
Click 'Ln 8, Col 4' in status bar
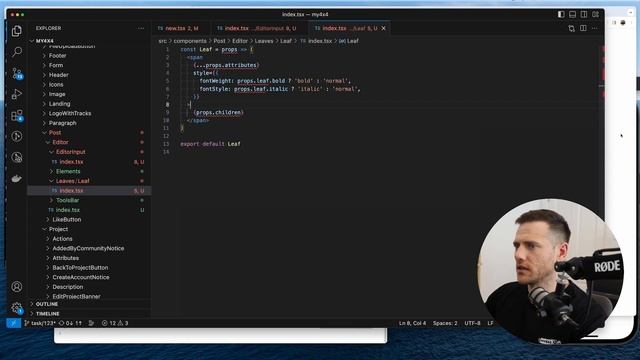coord(412,323)
